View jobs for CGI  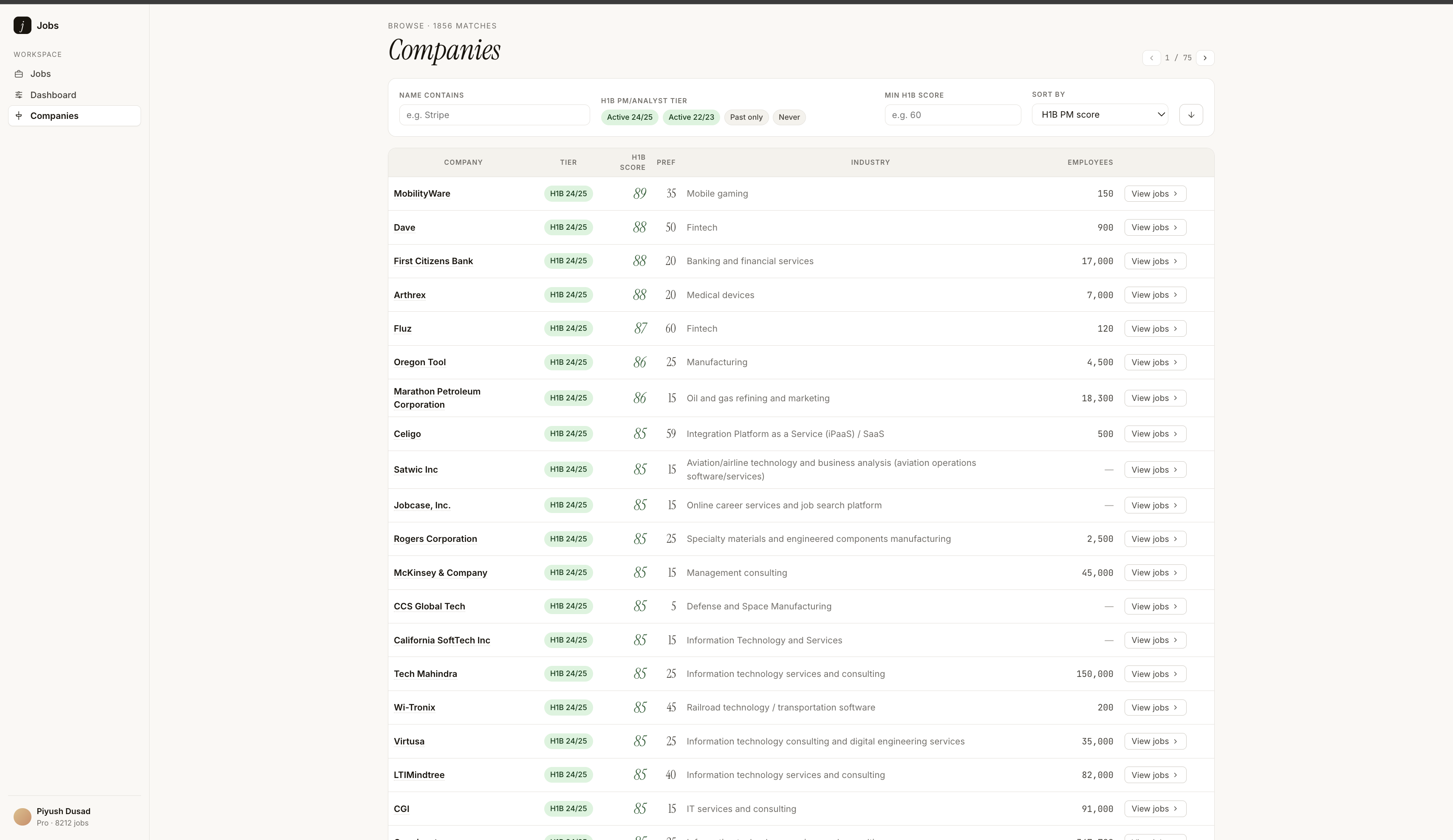[x=1155, y=808]
